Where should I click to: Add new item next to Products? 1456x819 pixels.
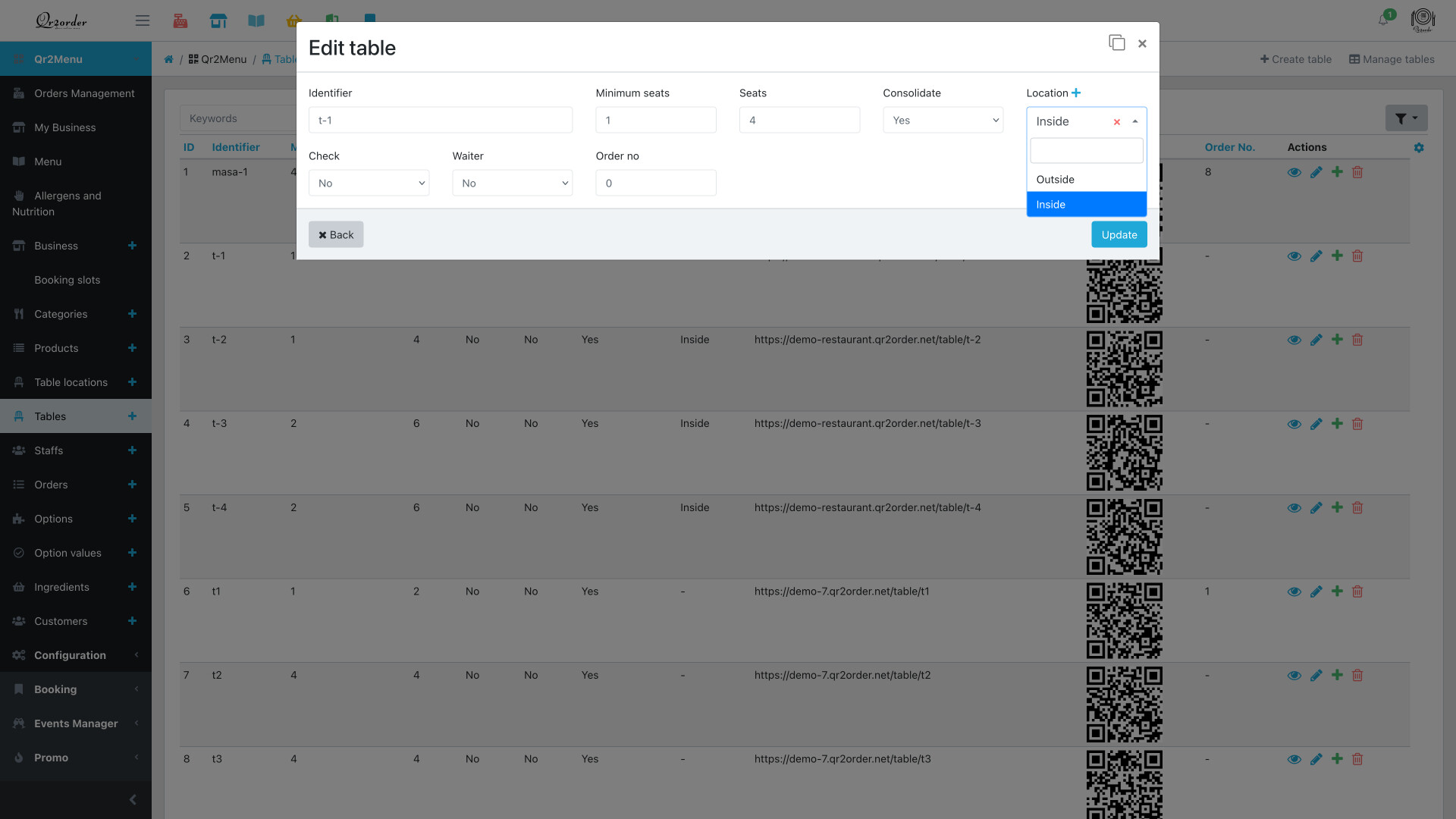(132, 348)
